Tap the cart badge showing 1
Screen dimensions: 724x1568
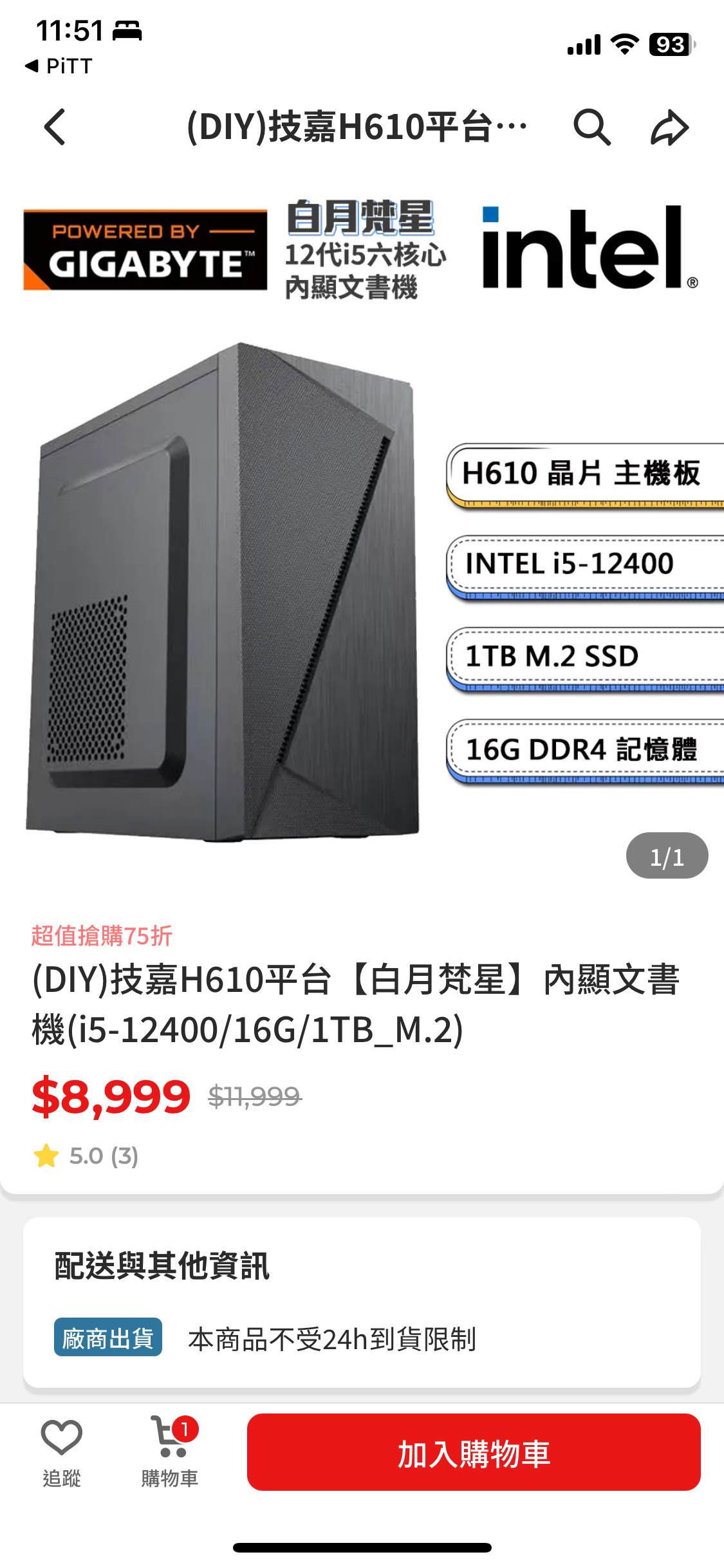point(185,1430)
